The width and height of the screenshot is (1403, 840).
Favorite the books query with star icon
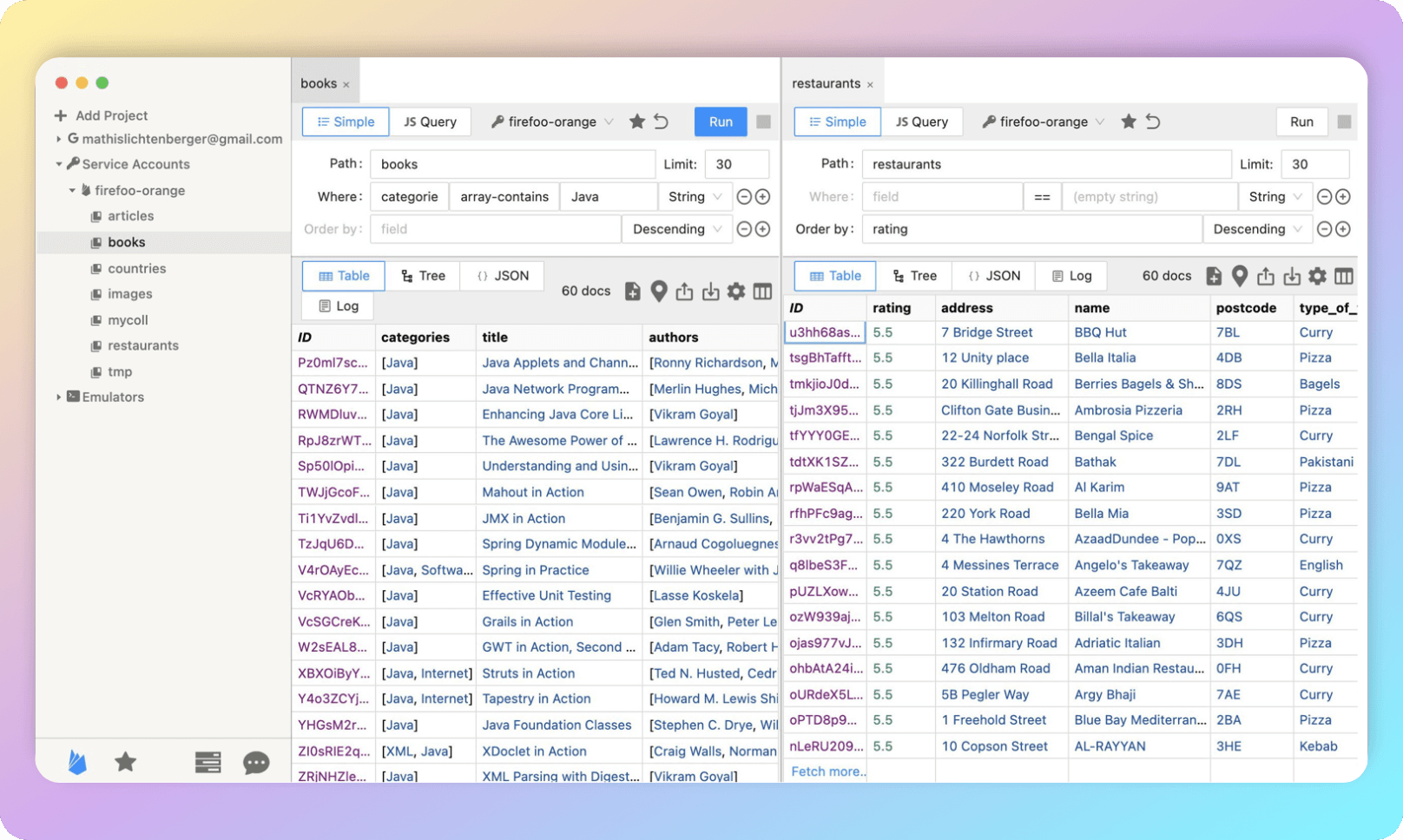[x=637, y=121]
